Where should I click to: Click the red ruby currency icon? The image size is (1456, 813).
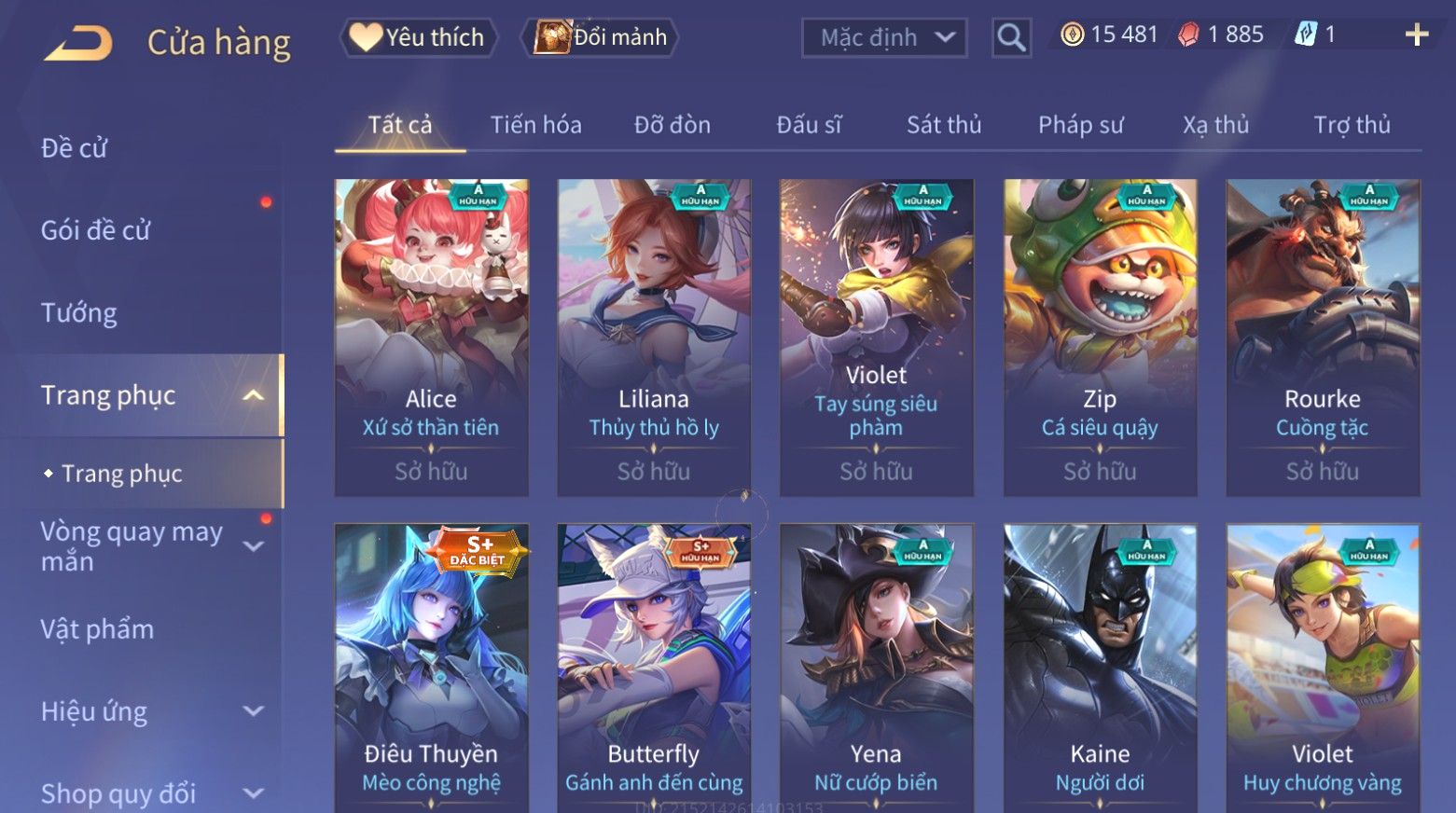click(x=1188, y=35)
